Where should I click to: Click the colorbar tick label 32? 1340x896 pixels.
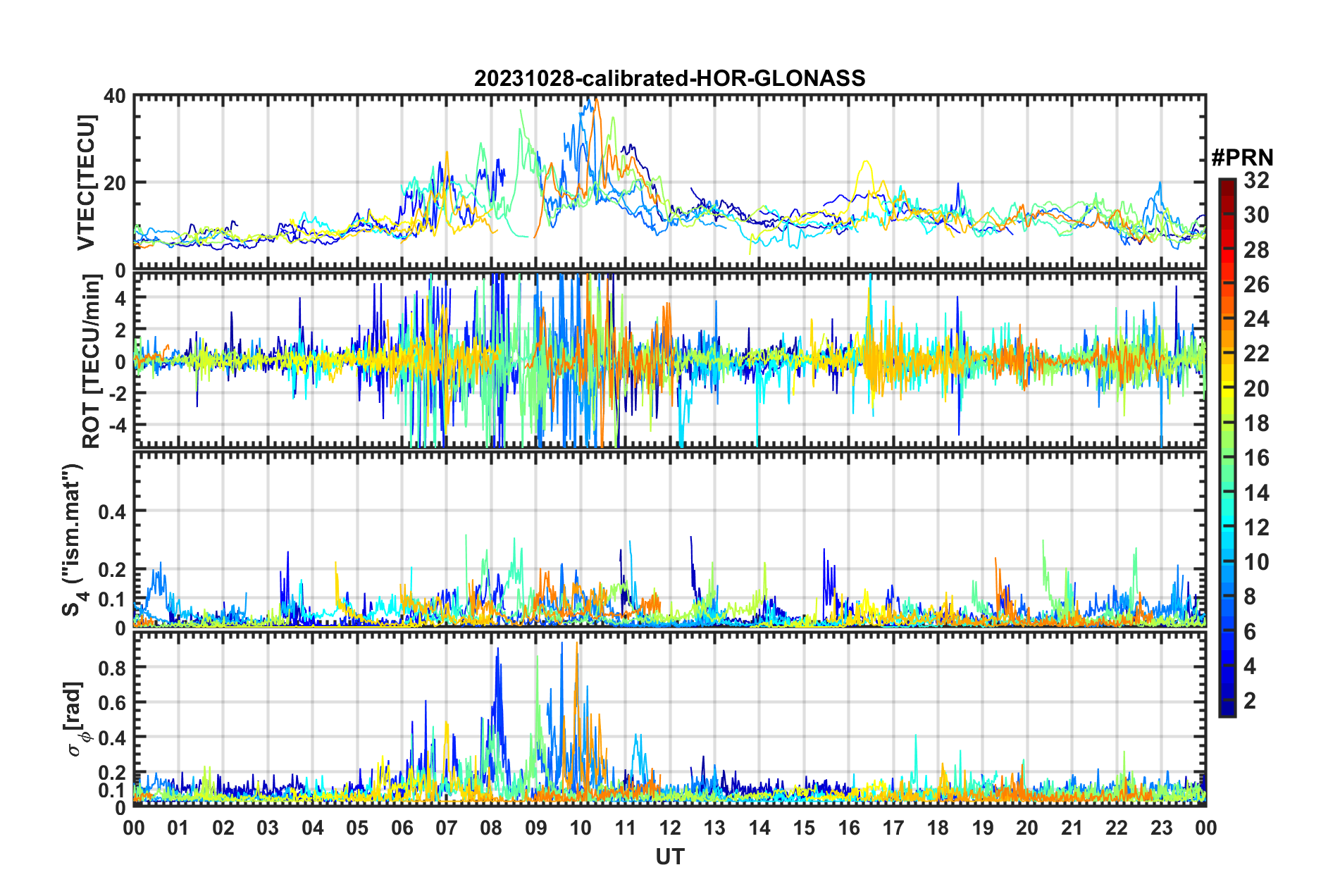tap(1256, 180)
